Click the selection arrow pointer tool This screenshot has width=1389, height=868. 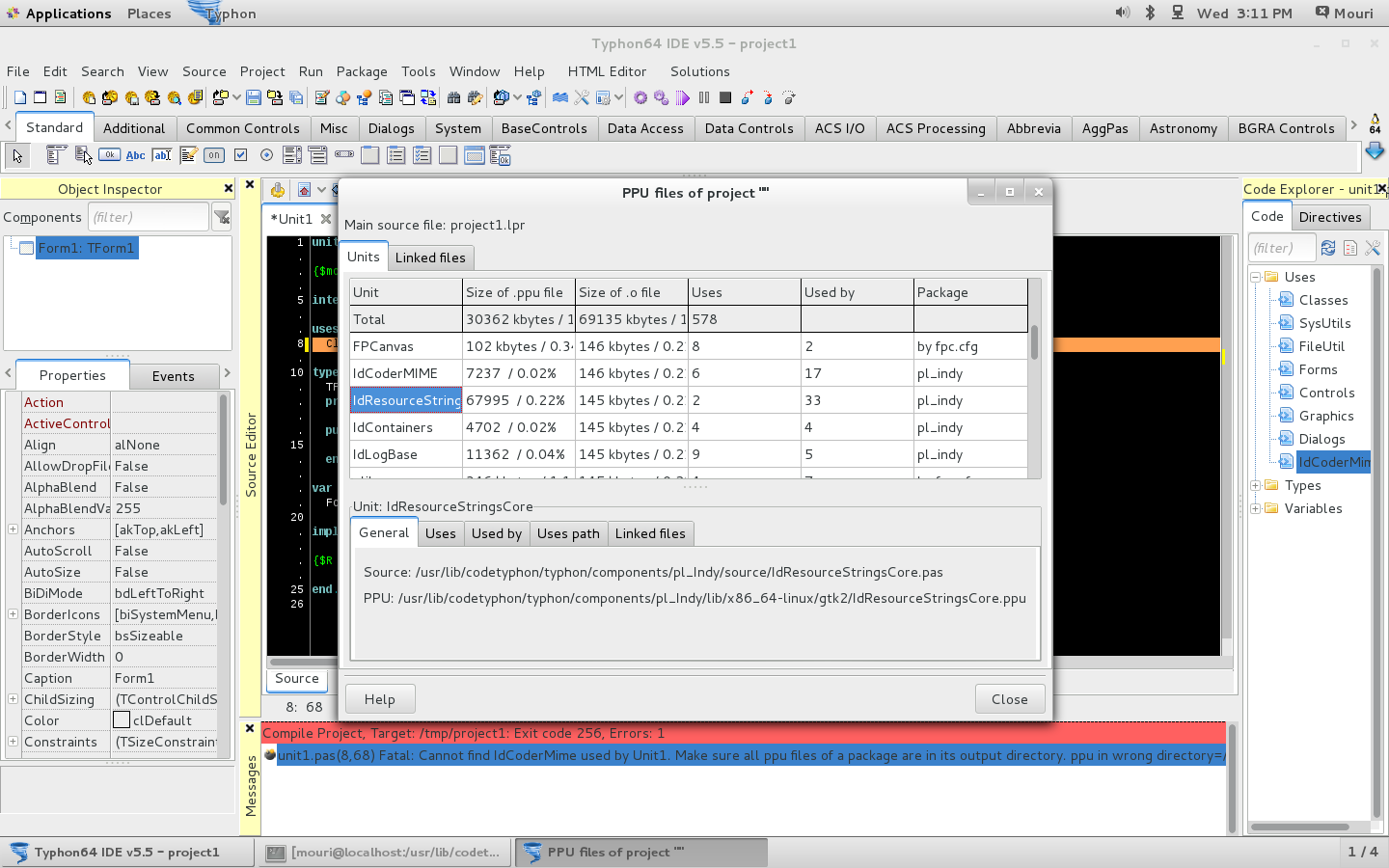click(x=17, y=155)
